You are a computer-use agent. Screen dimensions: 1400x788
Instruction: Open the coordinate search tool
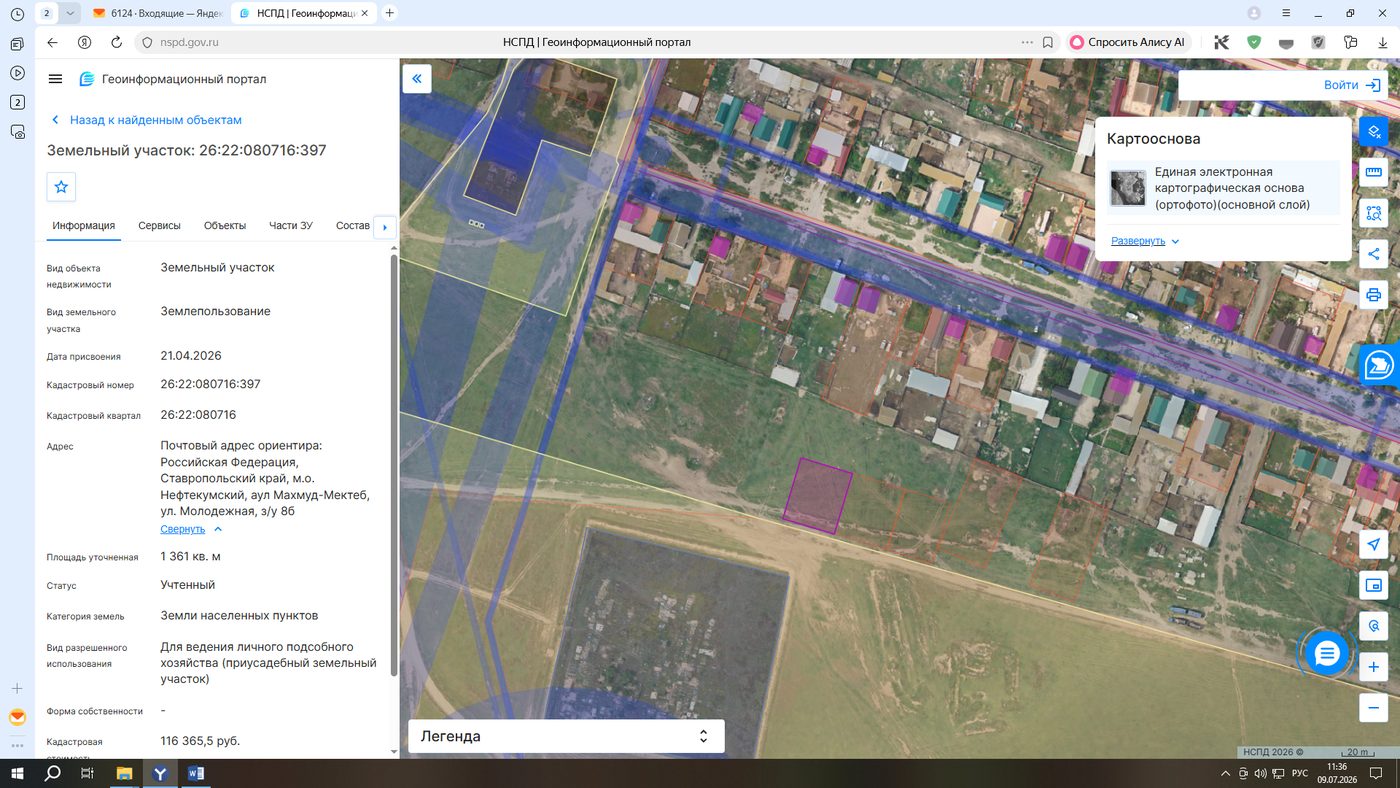1374,626
